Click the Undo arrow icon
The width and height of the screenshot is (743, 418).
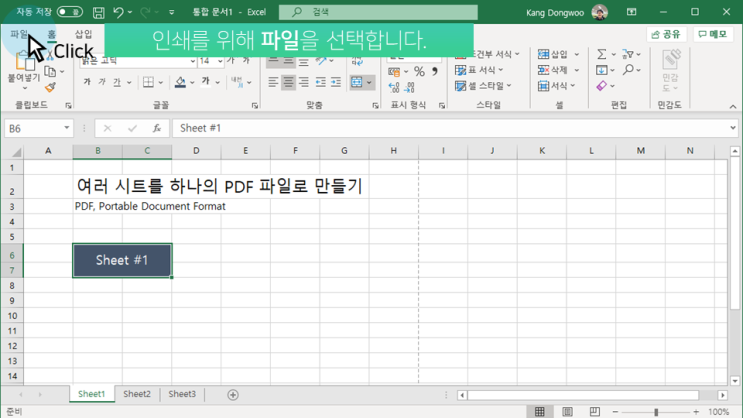(x=118, y=12)
